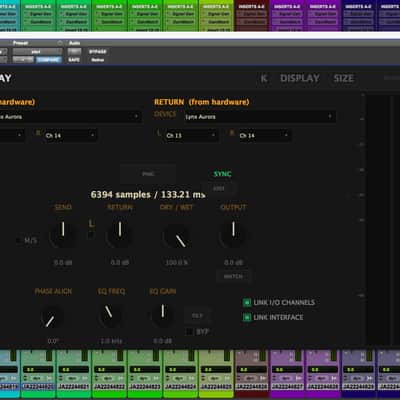Click Signal Gen insert on dark red track
This screenshot has width=400, height=400.
pos(252,14)
